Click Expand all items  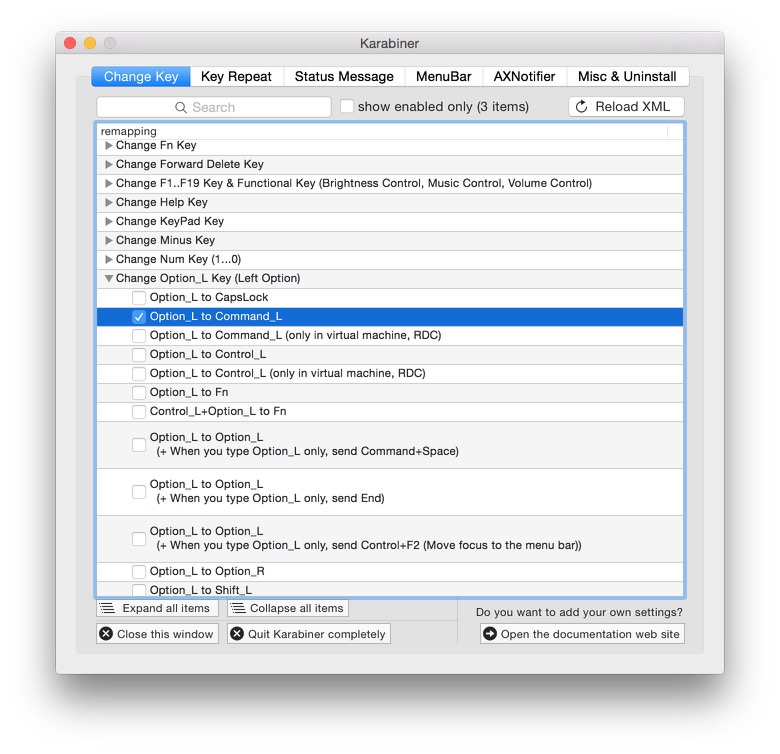[x=157, y=608]
